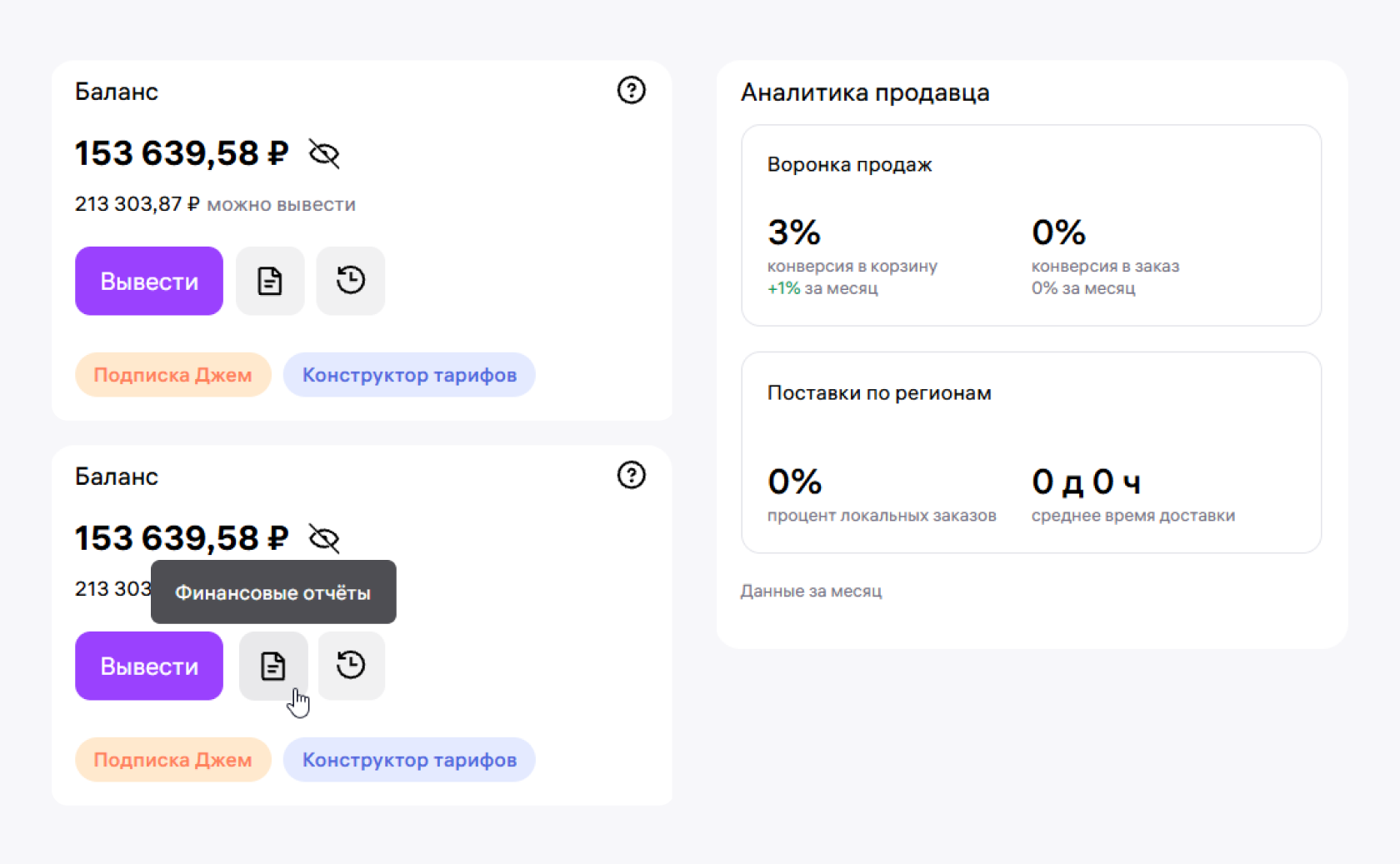
Task: Click the процент локальных заказов metric
Action: [881, 495]
